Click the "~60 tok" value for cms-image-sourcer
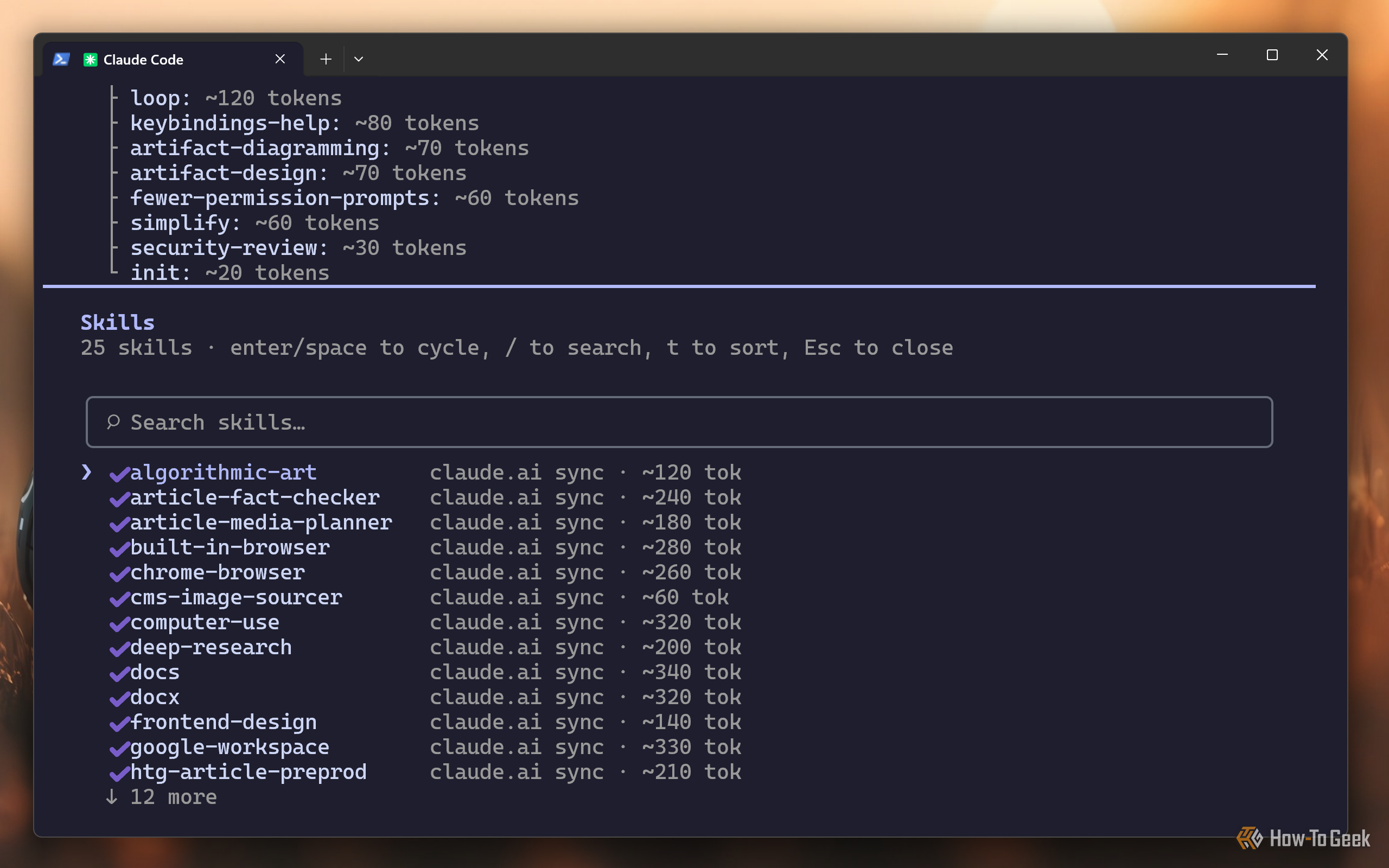The image size is (1389, 868). tap(685, 597)
